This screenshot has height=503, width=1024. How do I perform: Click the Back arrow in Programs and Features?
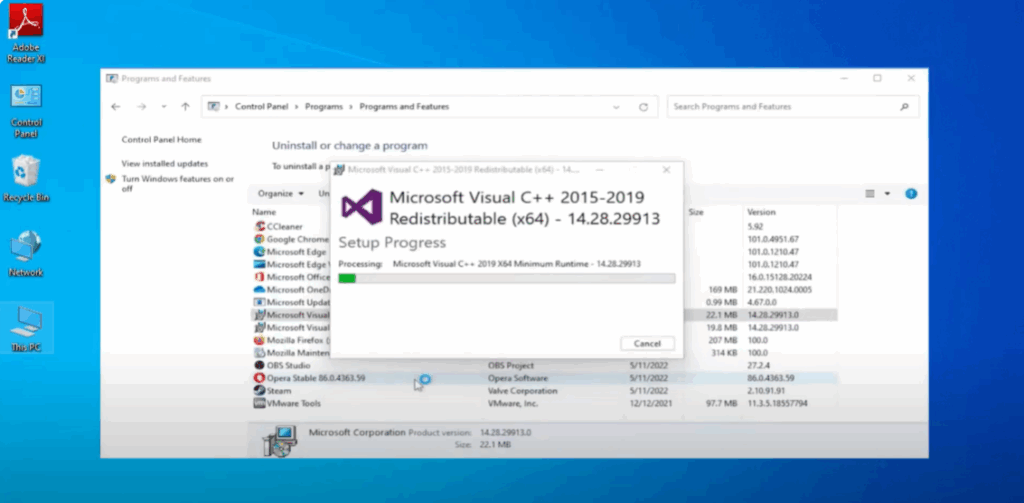tap(116, 106)
